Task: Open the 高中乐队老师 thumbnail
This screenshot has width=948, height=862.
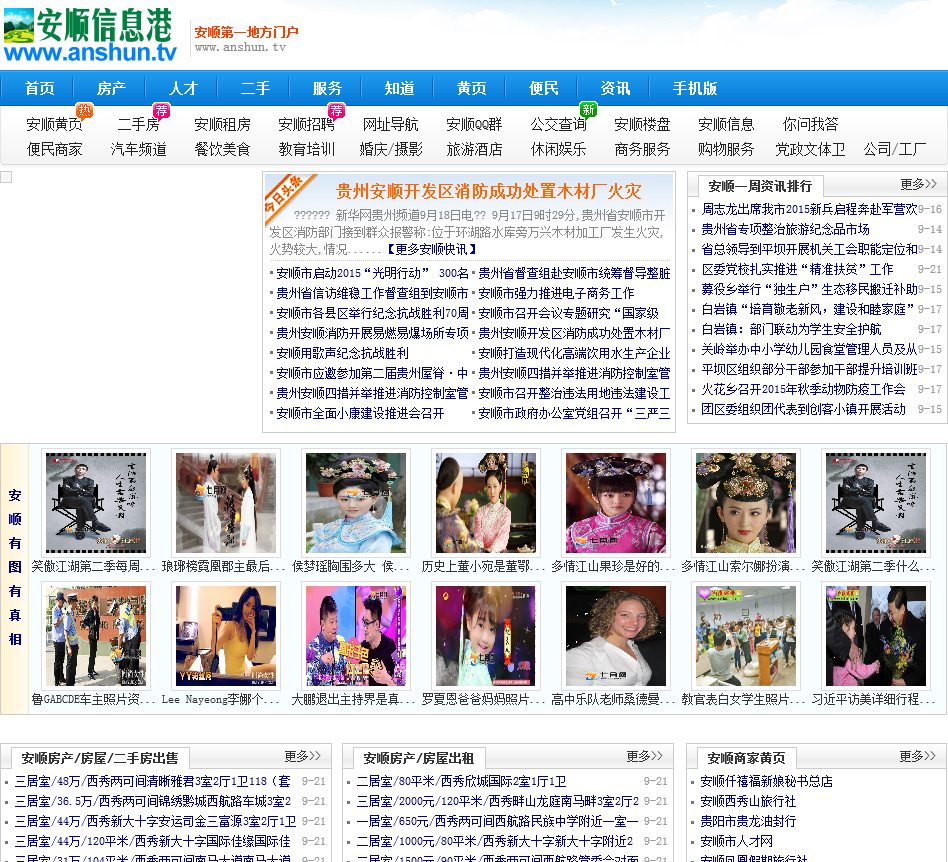Action: point(615,636)
